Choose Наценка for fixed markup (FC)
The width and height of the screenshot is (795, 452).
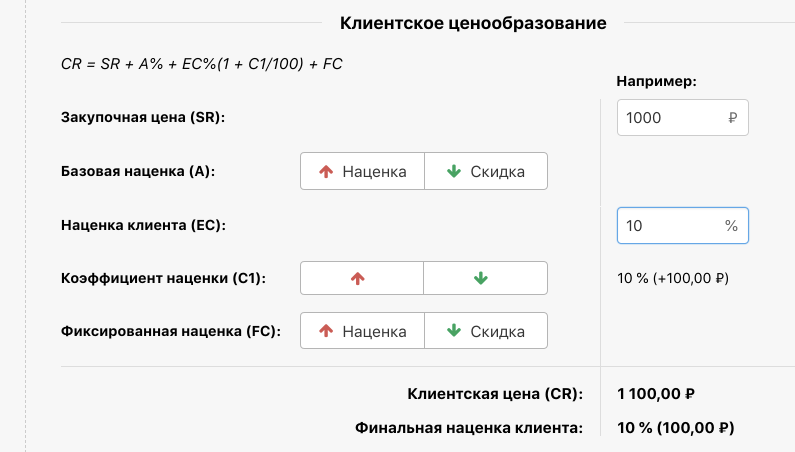362,330
